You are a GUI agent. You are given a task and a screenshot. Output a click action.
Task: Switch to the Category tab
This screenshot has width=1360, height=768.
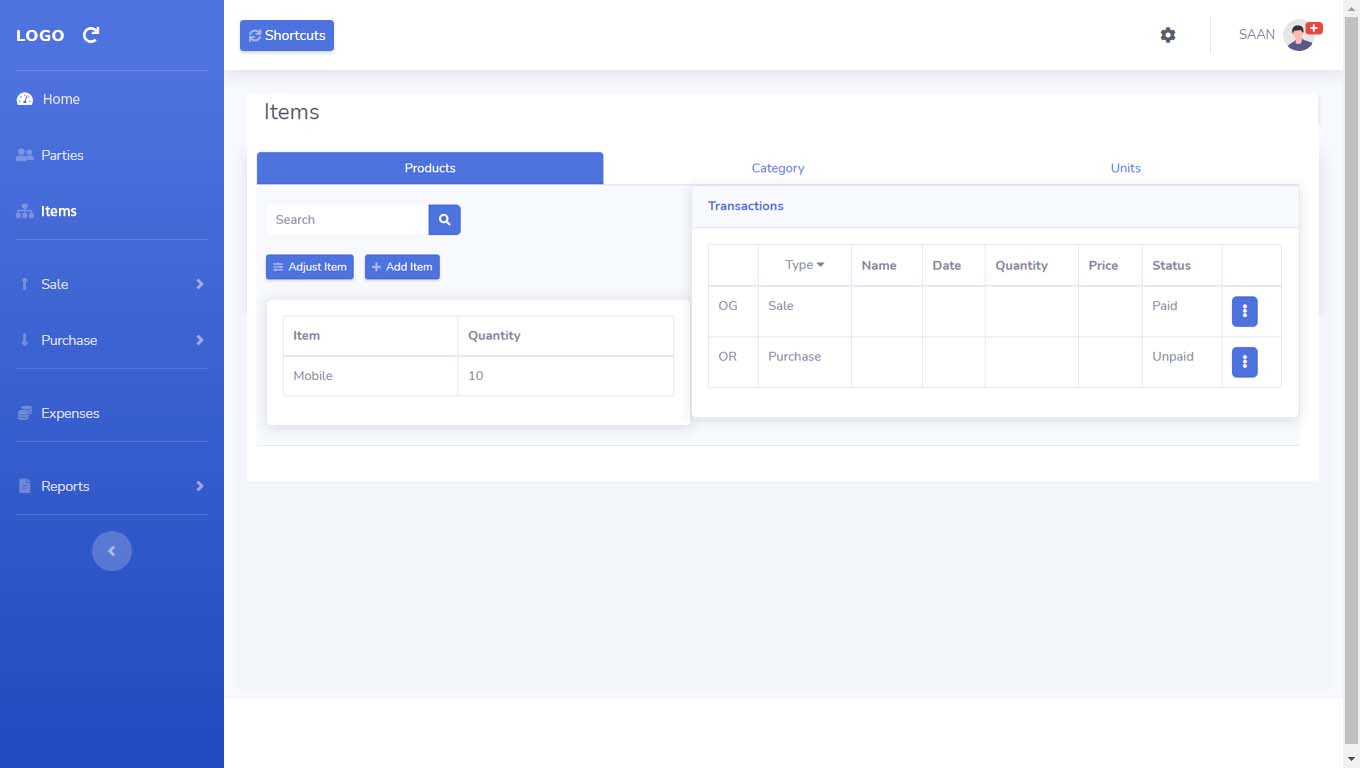click(778, 168)
